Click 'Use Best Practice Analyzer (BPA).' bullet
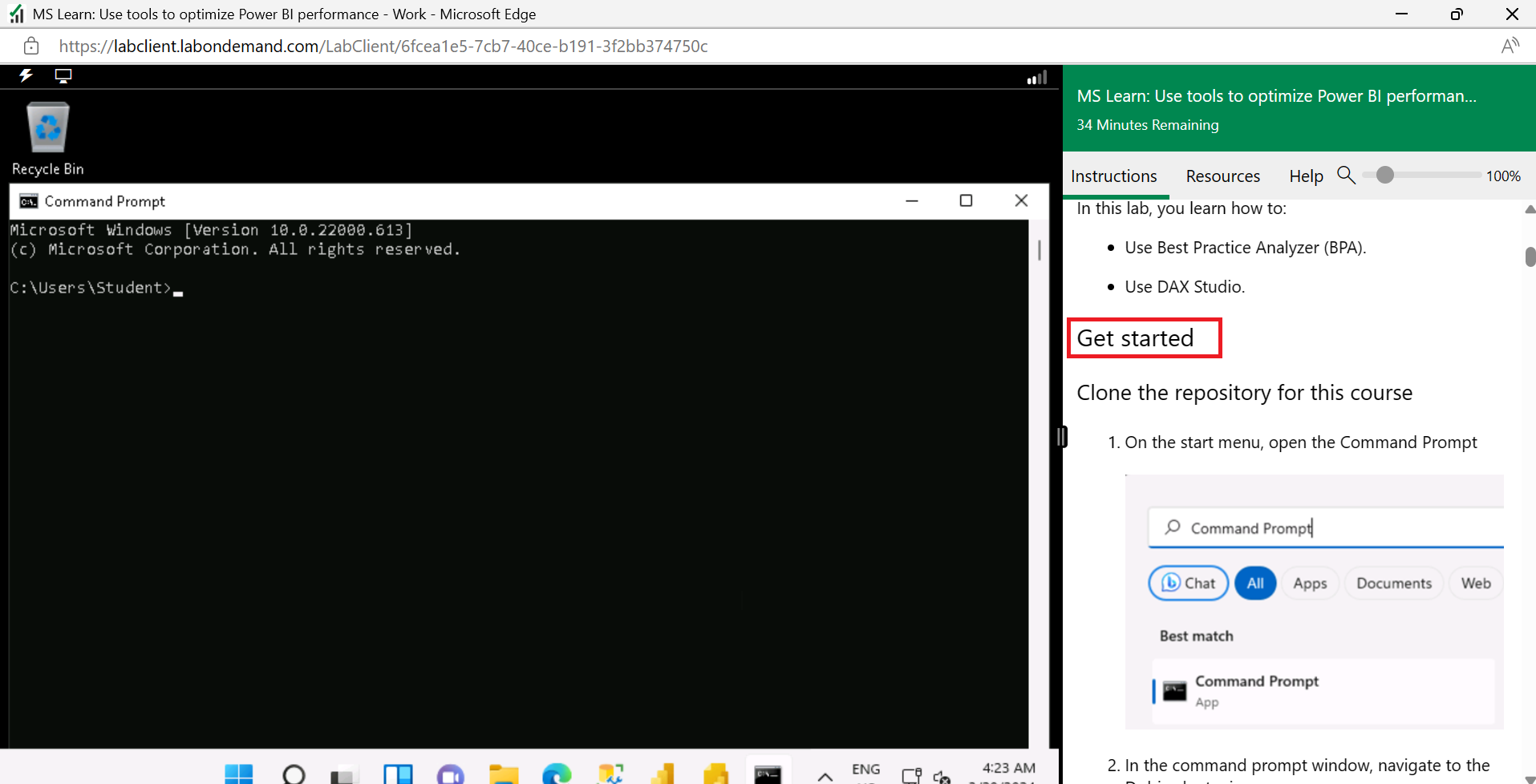 [1245, 248]
